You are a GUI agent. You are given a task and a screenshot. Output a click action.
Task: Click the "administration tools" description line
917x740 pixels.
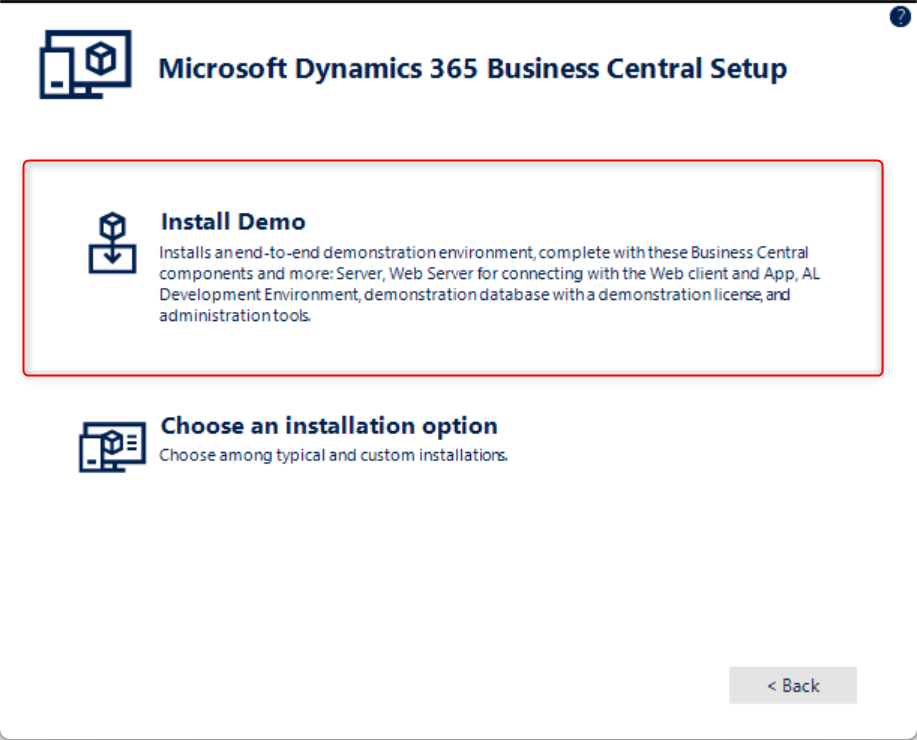(235, 316)
